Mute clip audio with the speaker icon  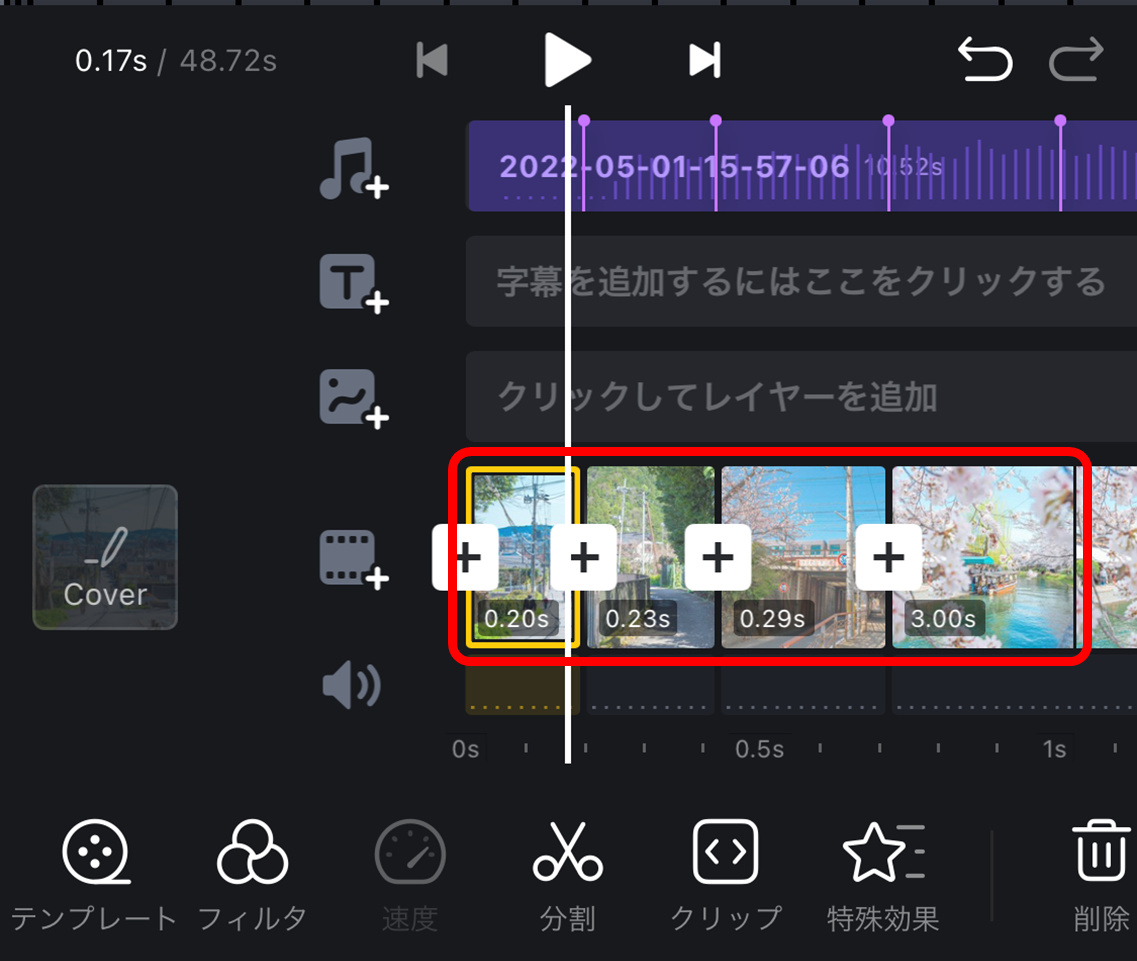352,685
